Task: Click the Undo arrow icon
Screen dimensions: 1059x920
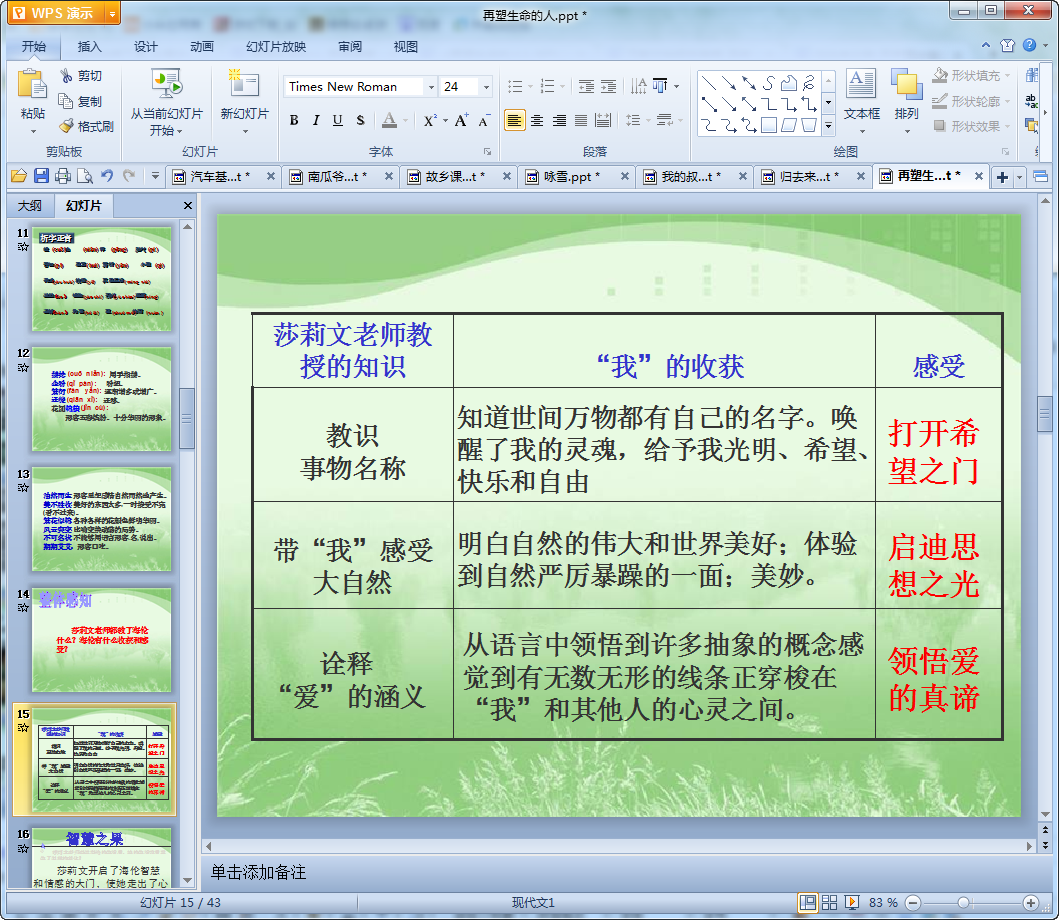Action: (x=107, y=176)
